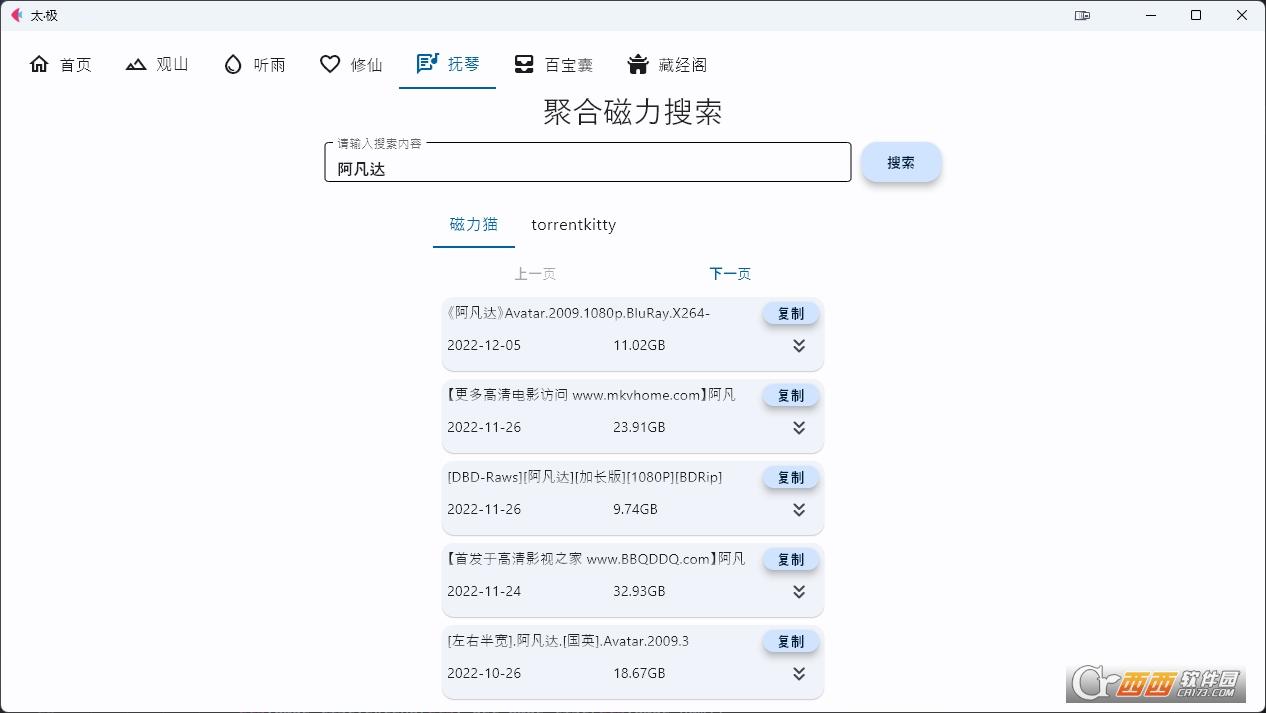
Task: Click the 搜索 button
Action: pyautogui.click(x=901, y=162)
